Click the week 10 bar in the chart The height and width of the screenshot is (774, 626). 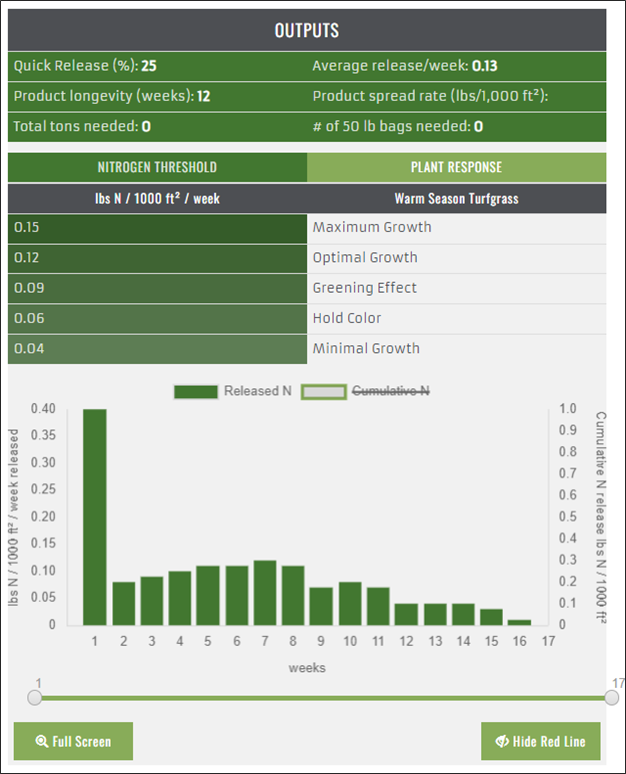(x=350, y=604)
